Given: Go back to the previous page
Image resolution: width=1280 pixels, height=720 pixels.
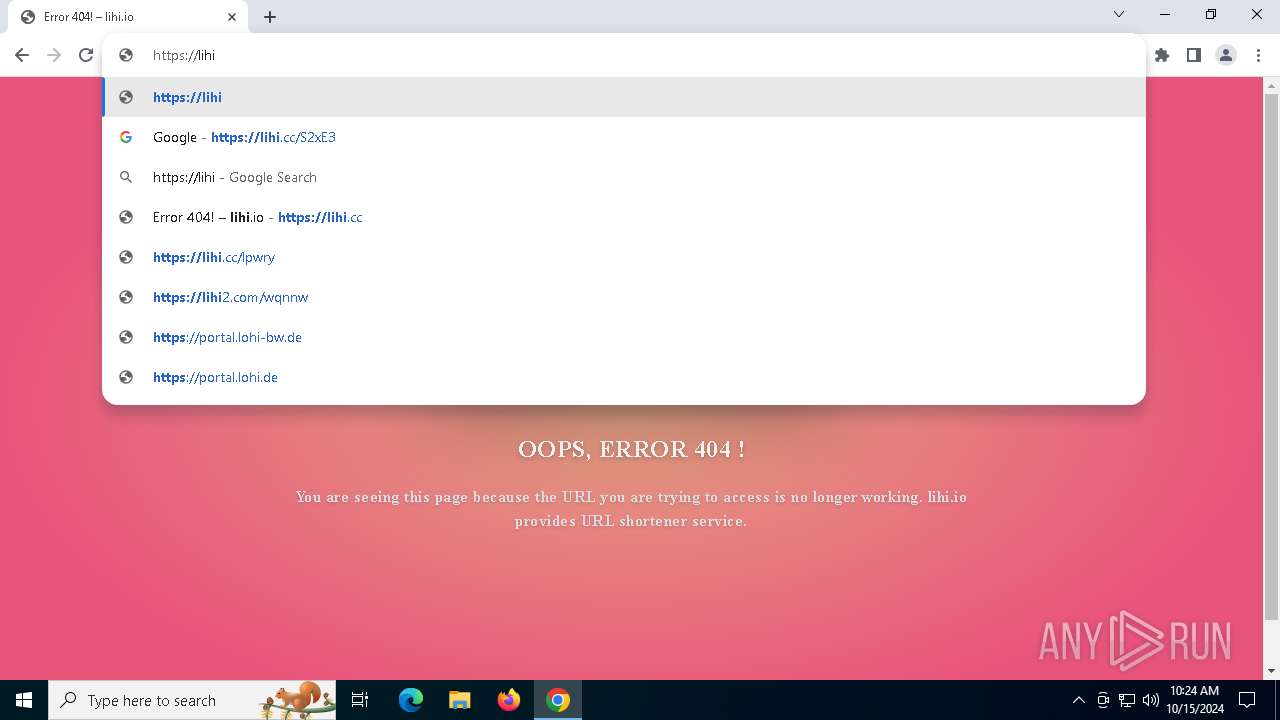Looking at the screenshot, I should click(x=22, y=55).
